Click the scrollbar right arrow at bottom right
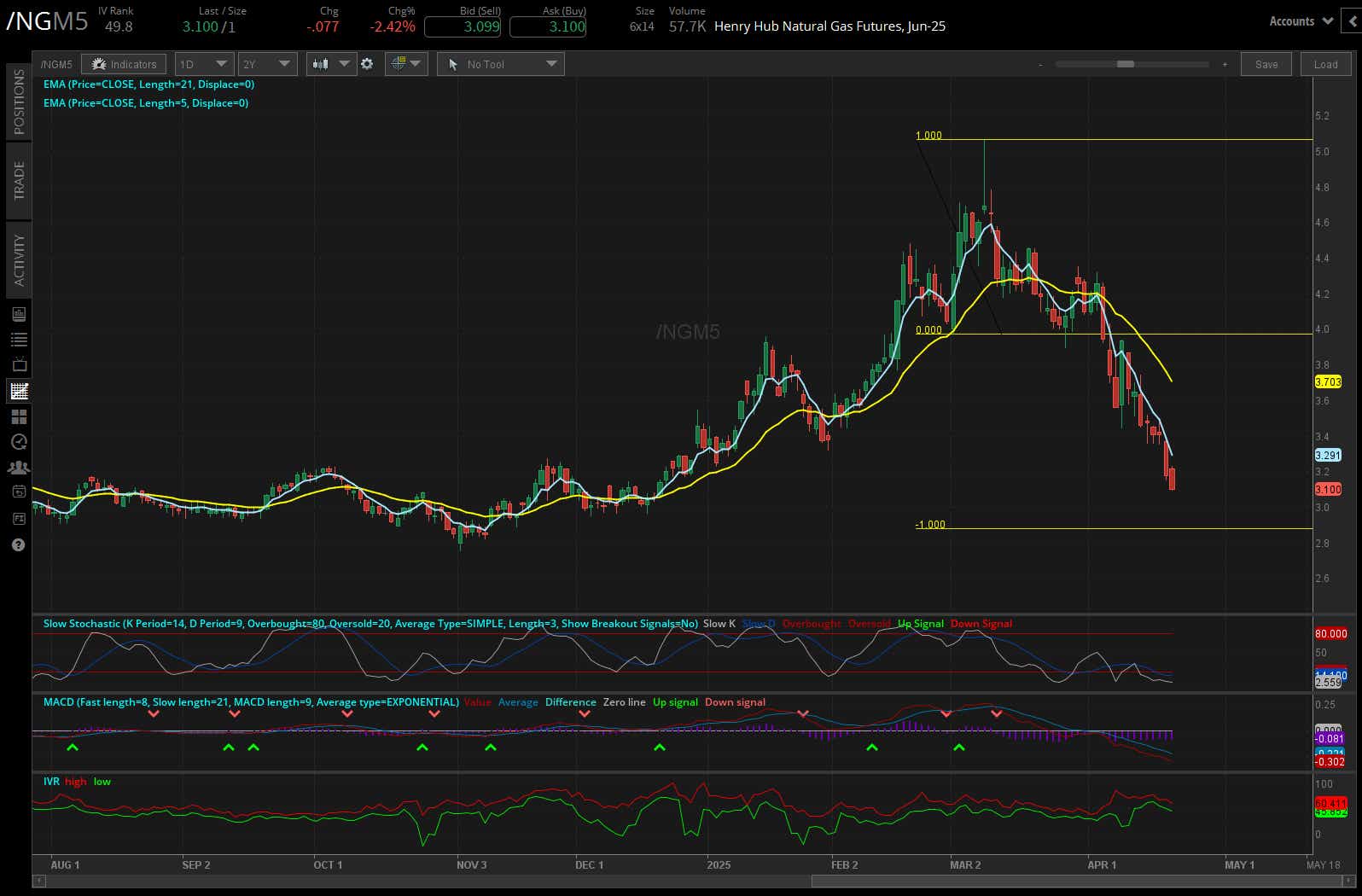The image size is (1362, 896). coord(1350,881)
